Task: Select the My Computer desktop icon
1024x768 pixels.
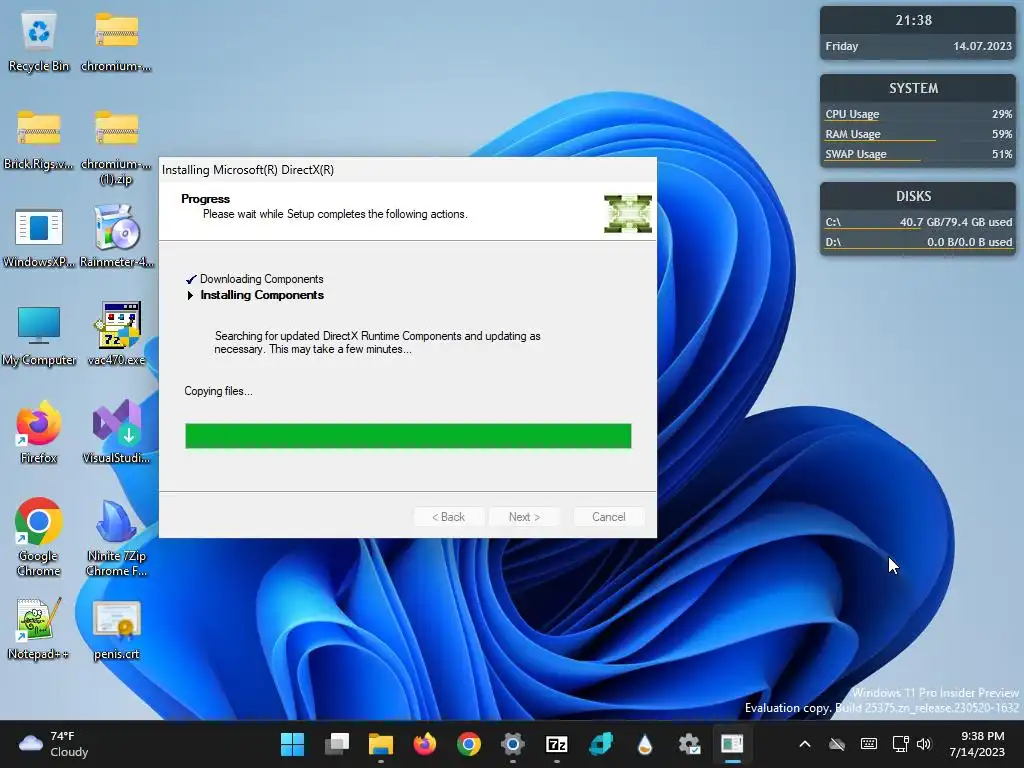Action: click(39, 336)
